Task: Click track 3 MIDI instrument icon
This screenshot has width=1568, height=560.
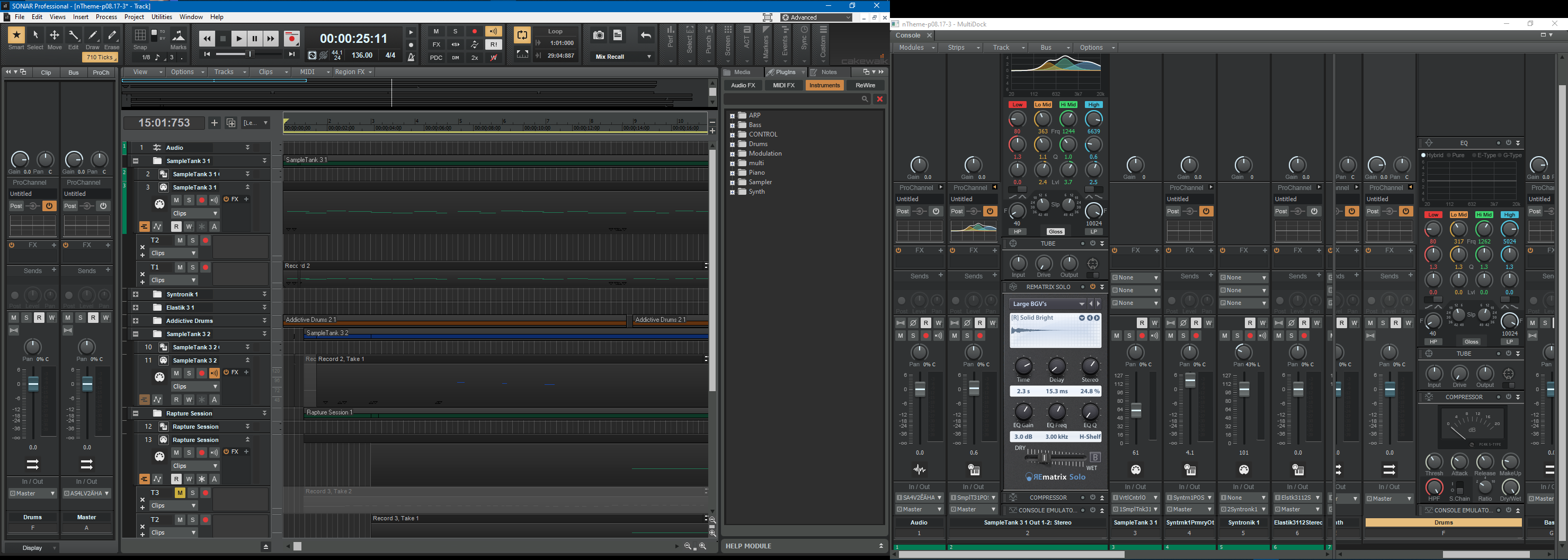Action: (159, 204)
